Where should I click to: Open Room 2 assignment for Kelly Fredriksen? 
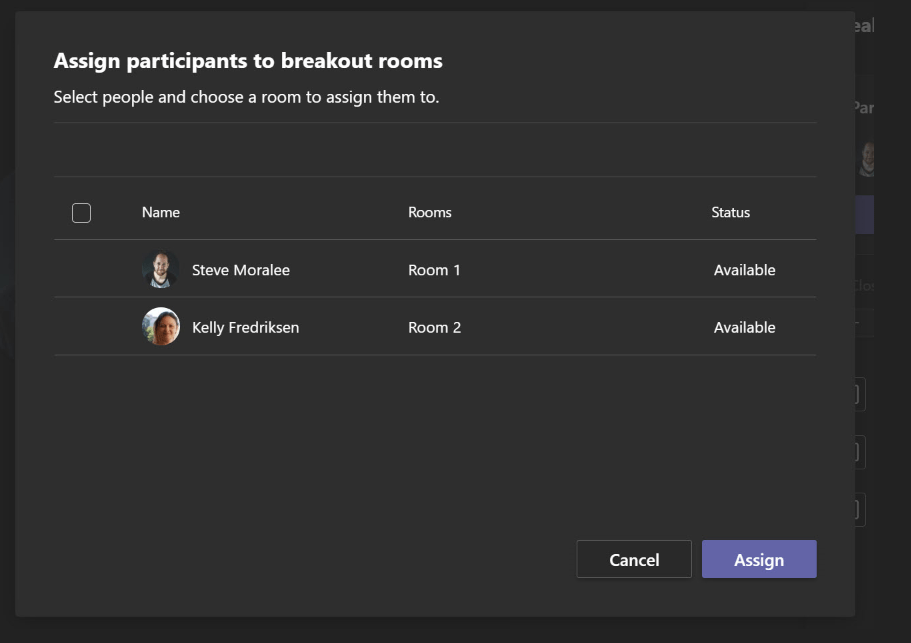[x=434, y=327]
